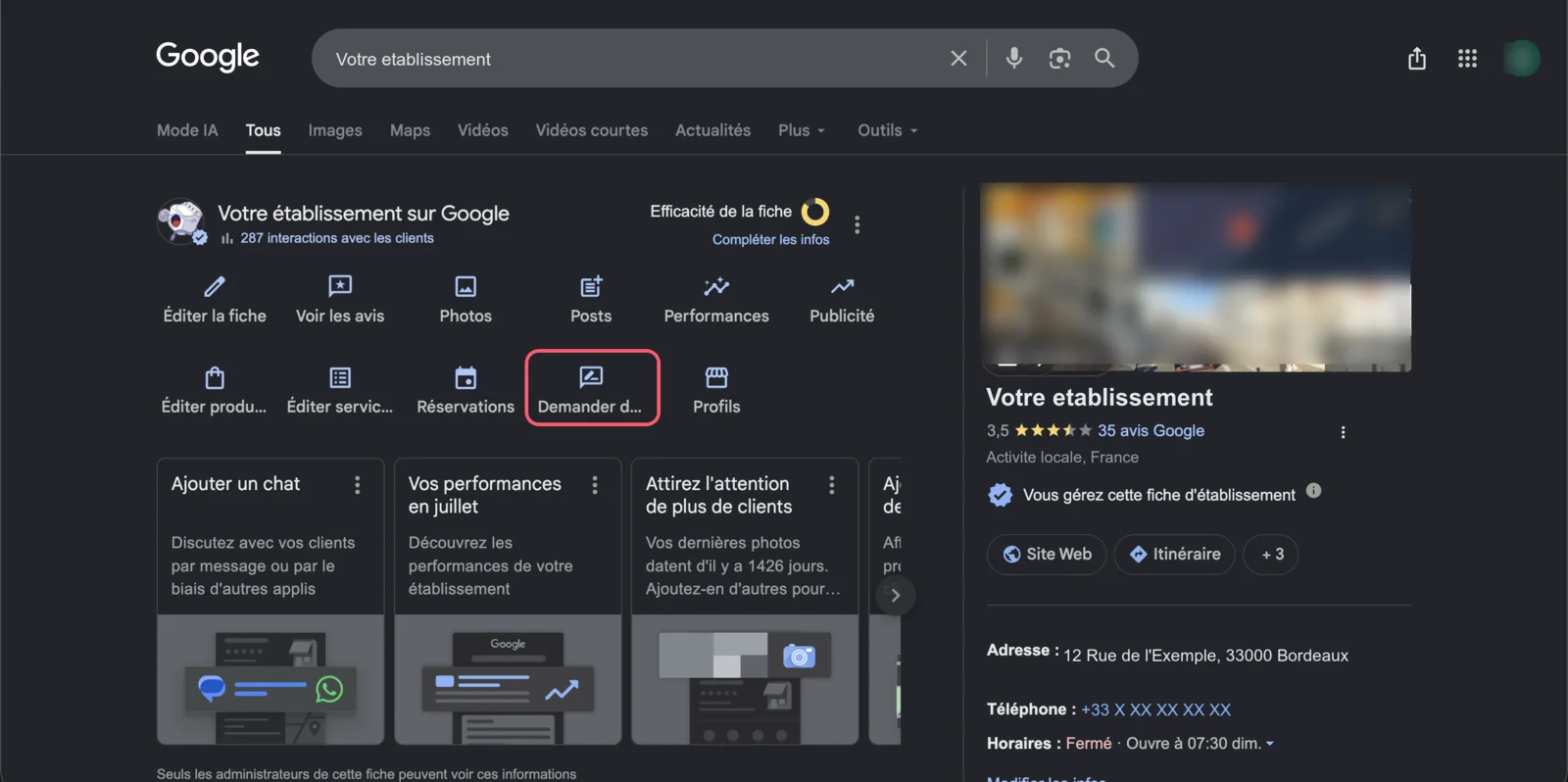Open business profile three-dot menu
The height and width of the screenshot is (782, 1568).
[x=857, y=224]
